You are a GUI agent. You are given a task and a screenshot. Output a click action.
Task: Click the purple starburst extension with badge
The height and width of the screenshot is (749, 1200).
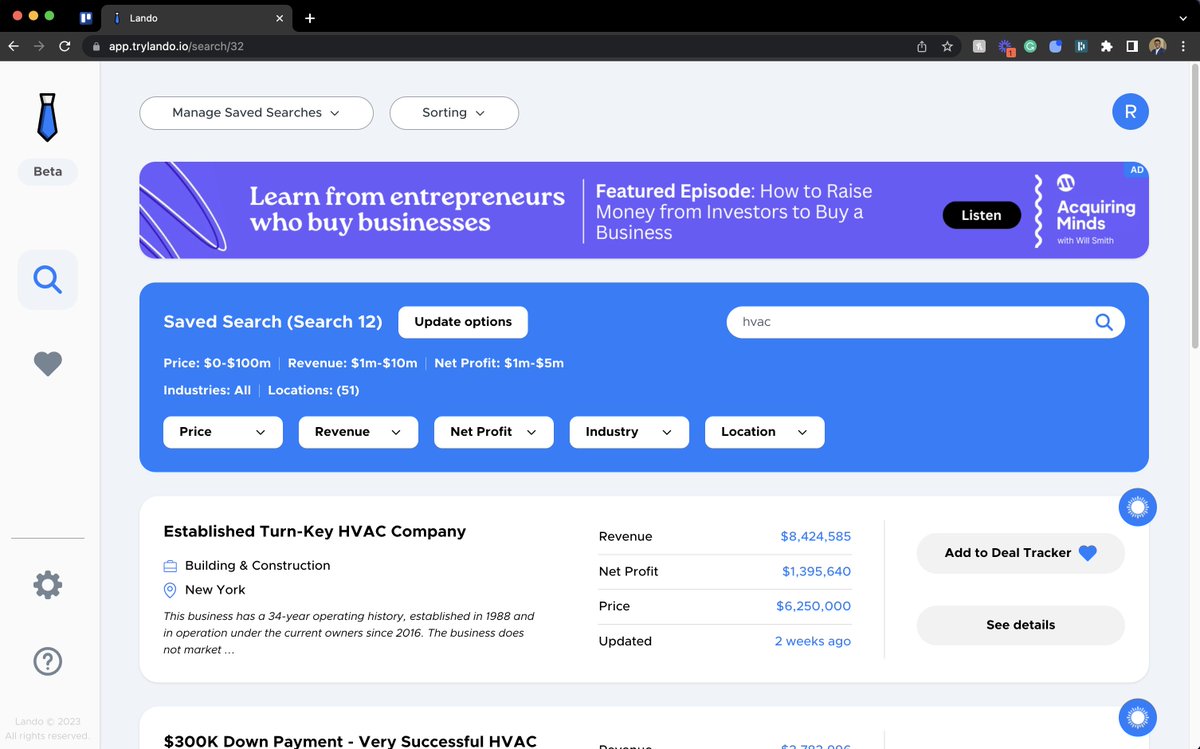pyautogui.click(x=1006, y=47)
